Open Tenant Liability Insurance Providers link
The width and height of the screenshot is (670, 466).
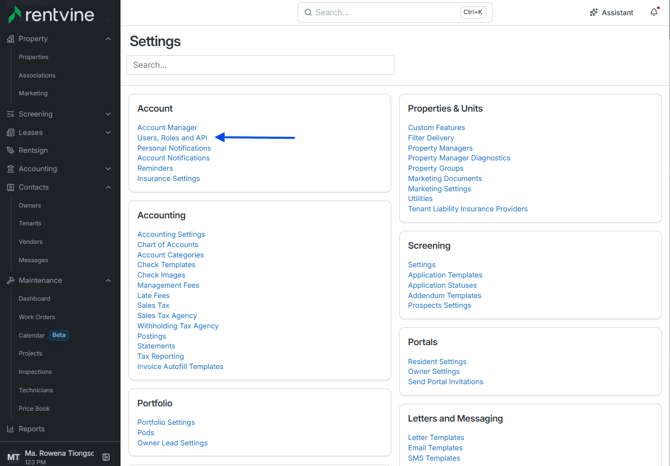pyautogui.click(x=467, y=208)
